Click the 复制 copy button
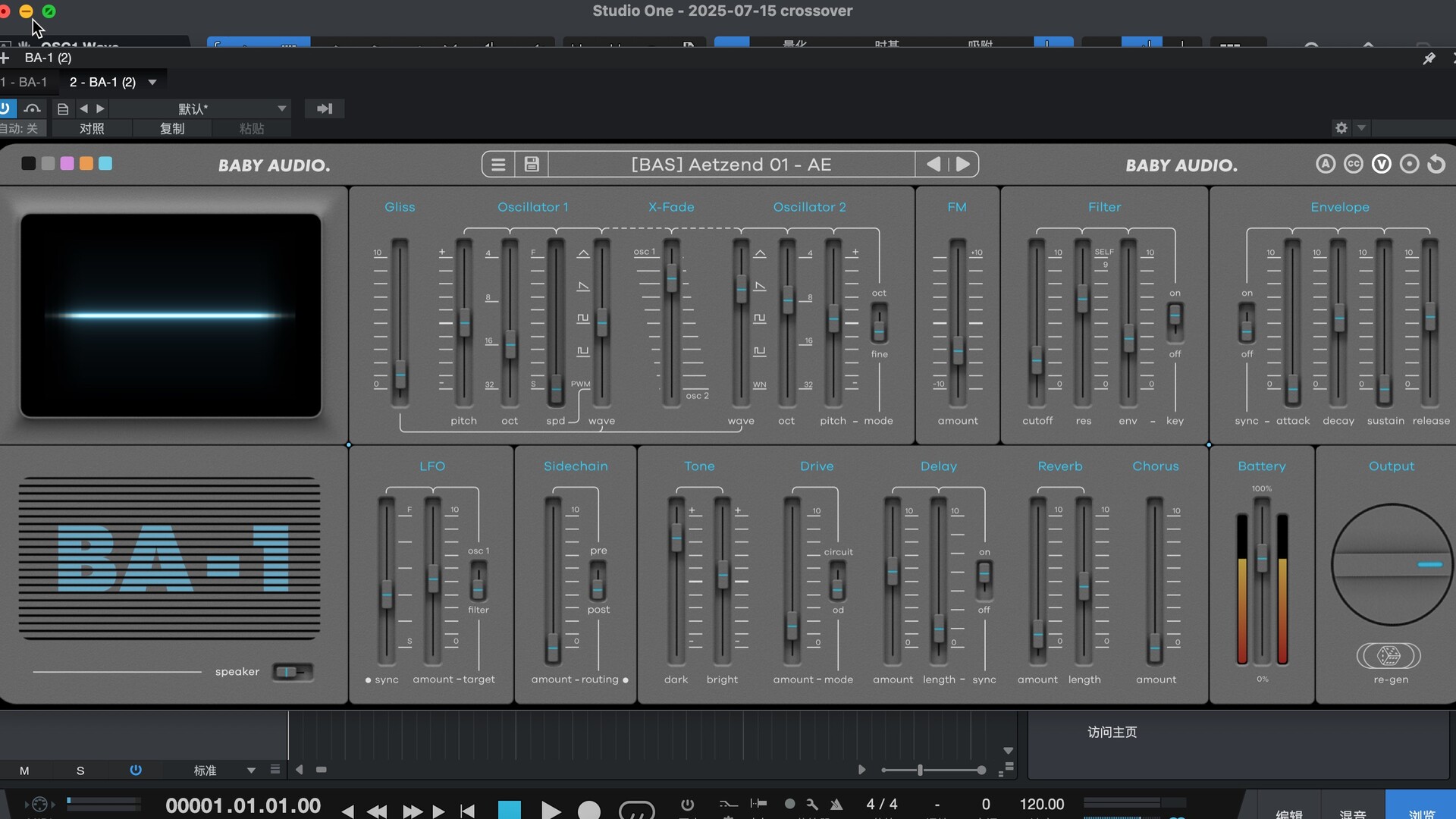This screenshot has width=1456, height=819. 172,128
